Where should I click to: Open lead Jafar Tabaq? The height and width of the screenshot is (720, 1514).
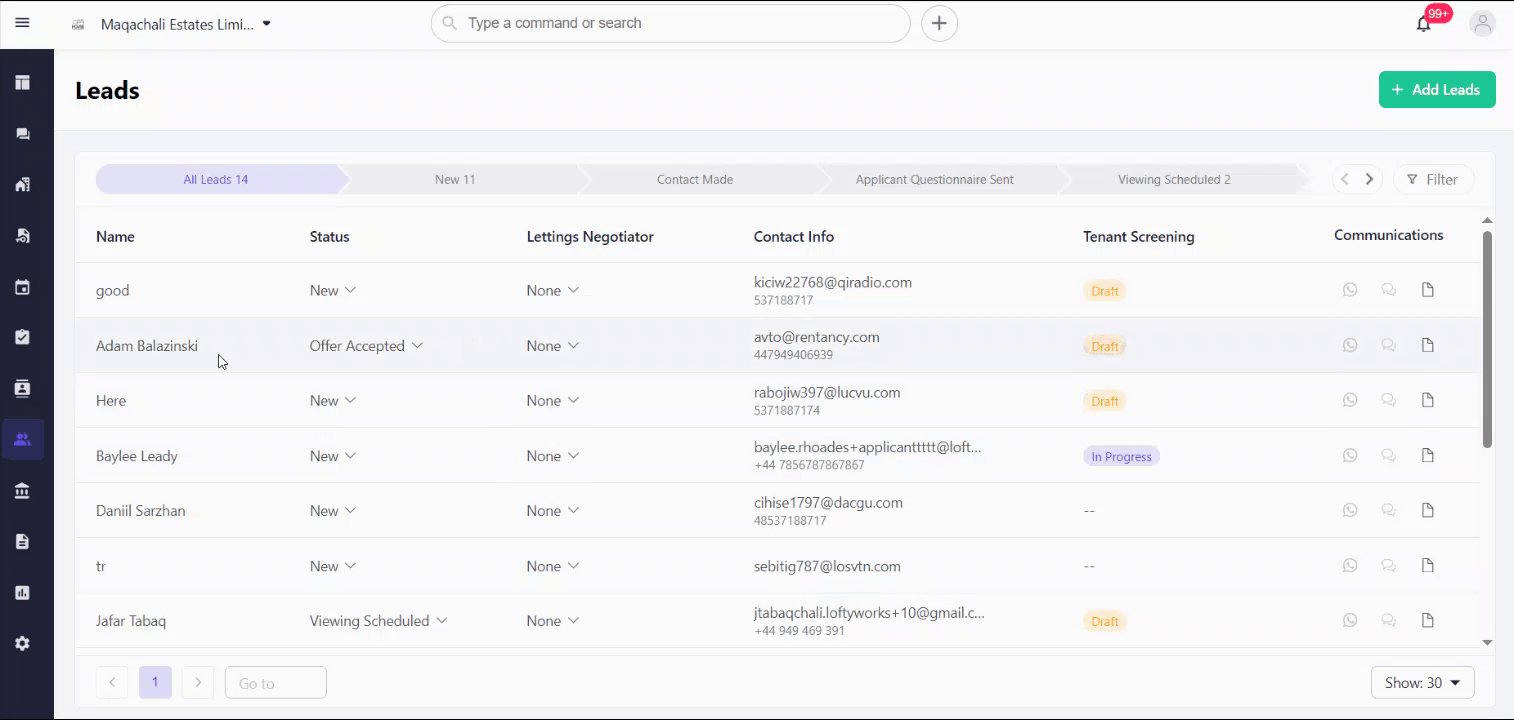131,621
